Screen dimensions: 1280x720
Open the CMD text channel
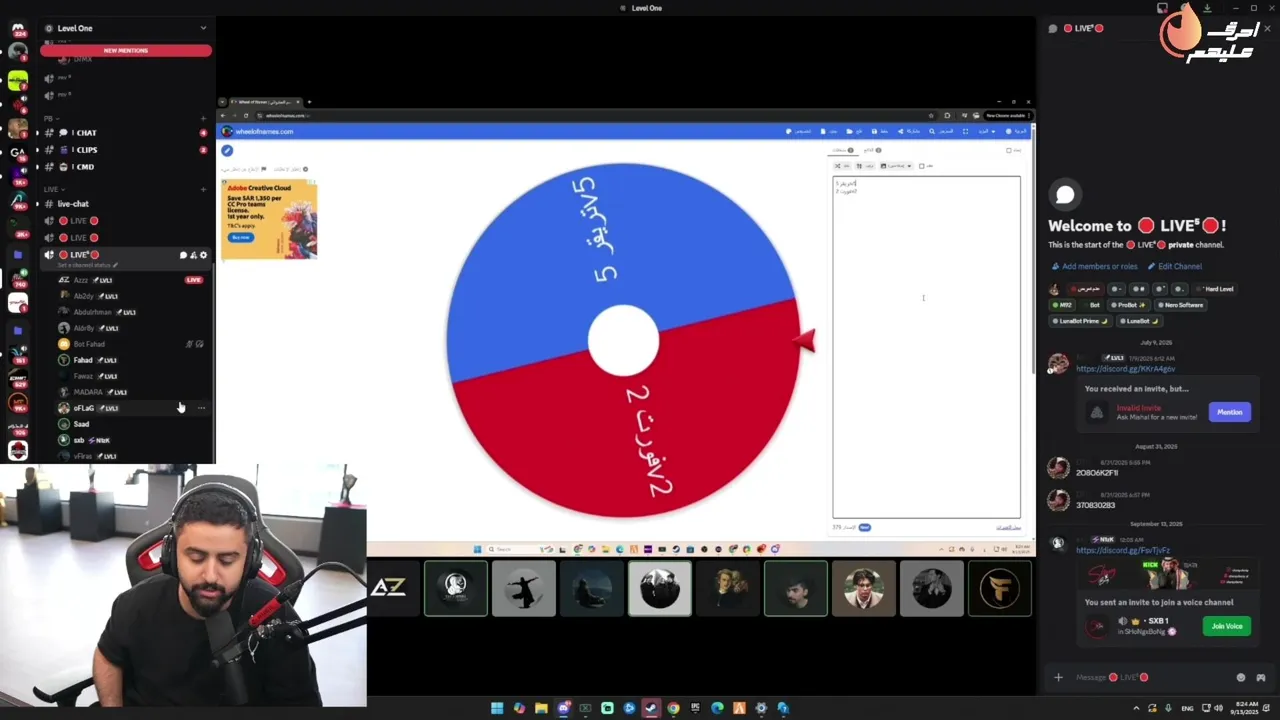click(125, 167)
